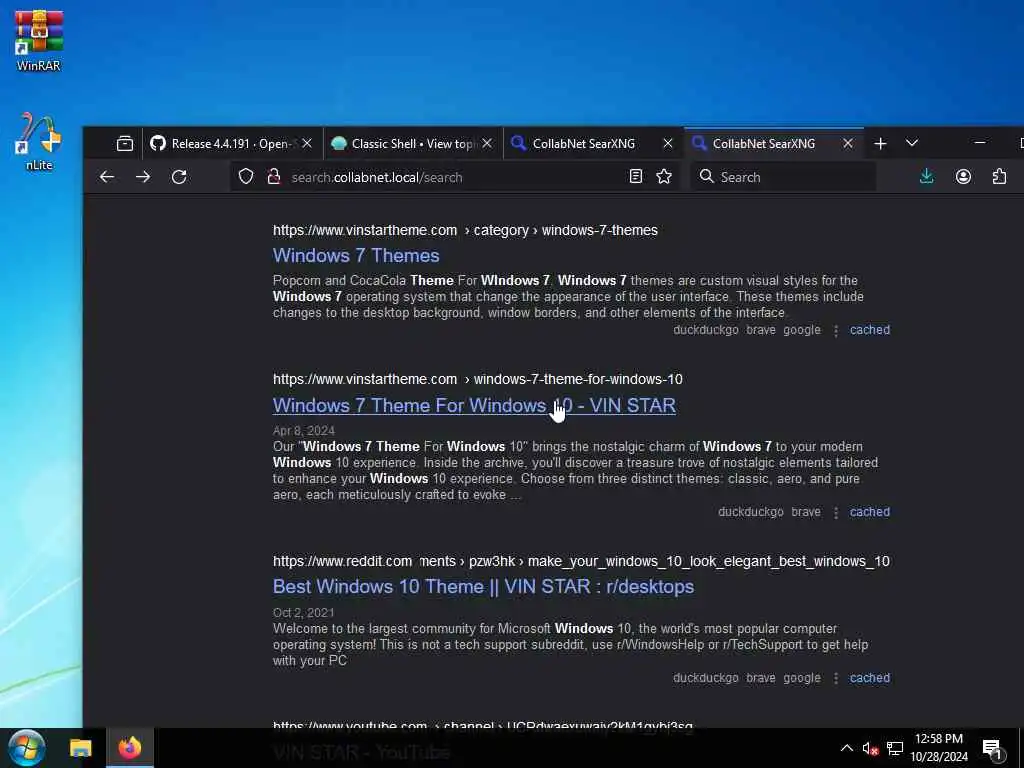Open Best Windows 10 Theme reddit result
This screenshot has width=1024, height=768.
tap(483, 586)
